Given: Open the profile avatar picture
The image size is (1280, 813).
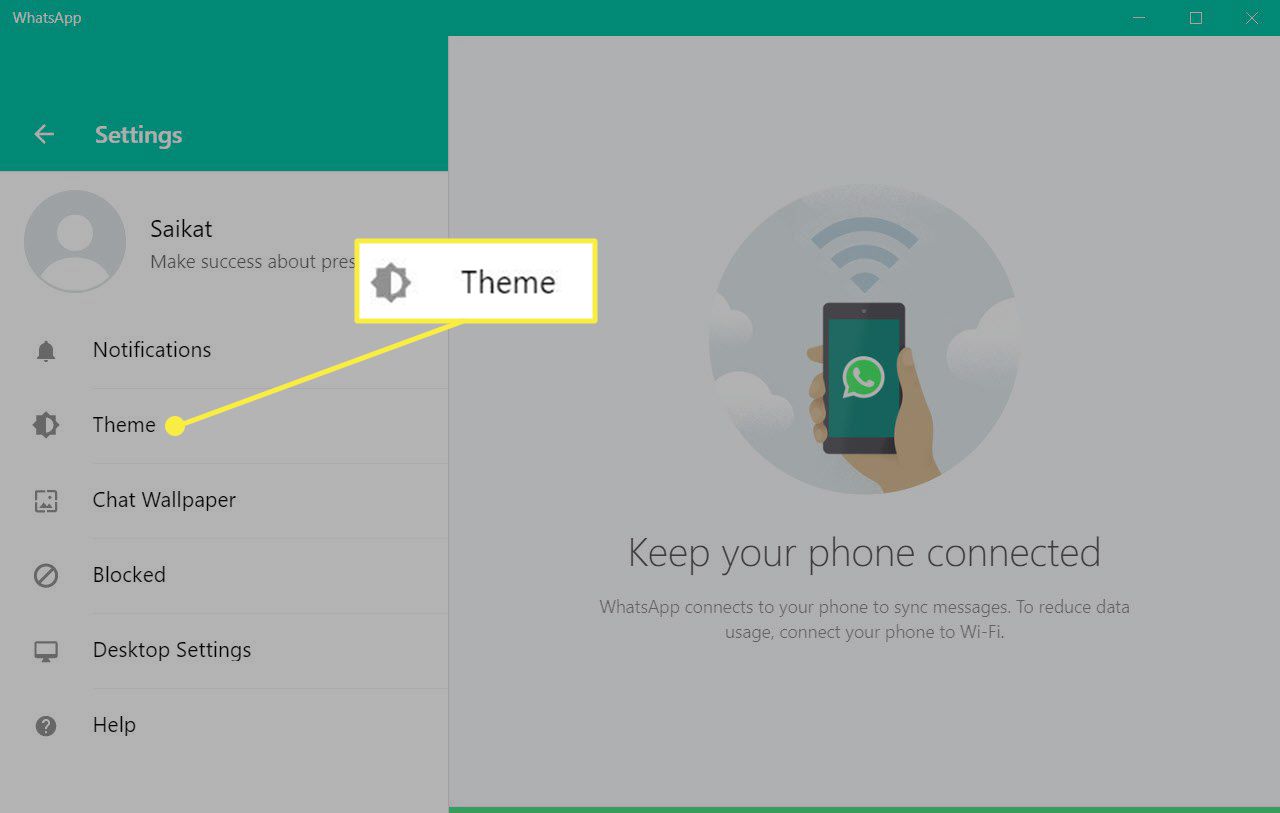Looking at the screenshot, I should coord(75,241).
